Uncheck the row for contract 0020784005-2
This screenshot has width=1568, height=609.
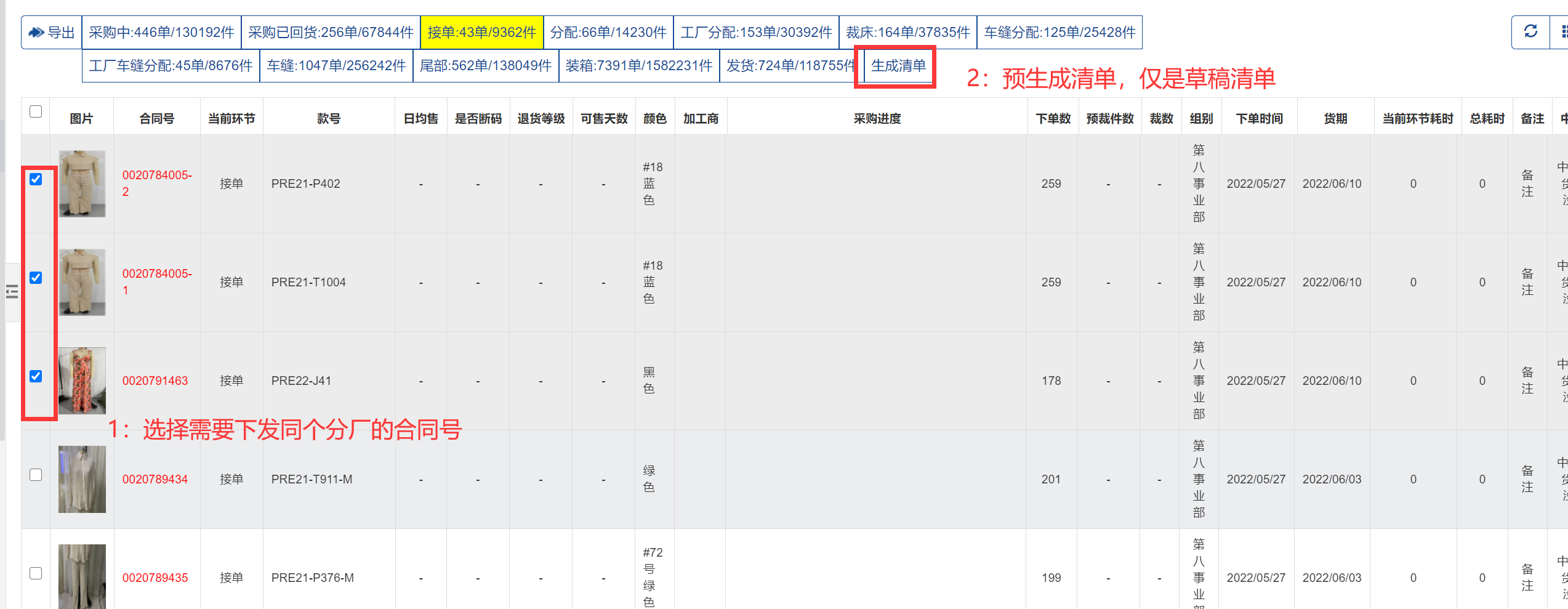(36, 179)
